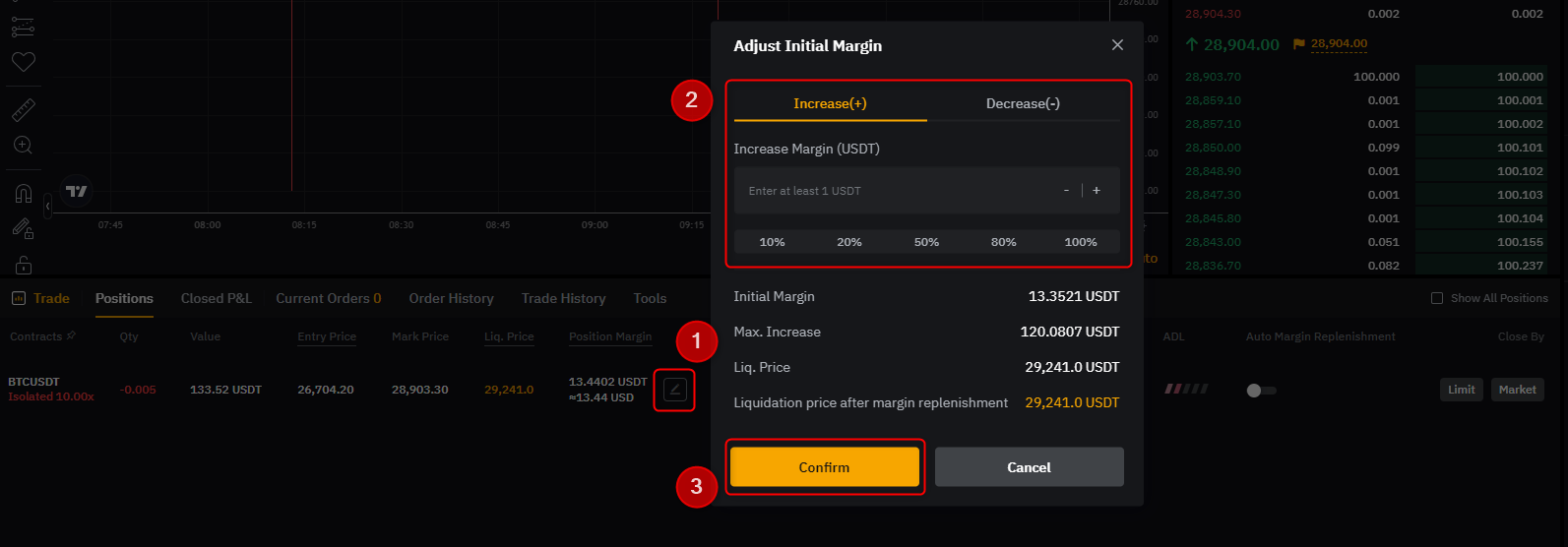Select the 50% margin preset

click(926, 242)
